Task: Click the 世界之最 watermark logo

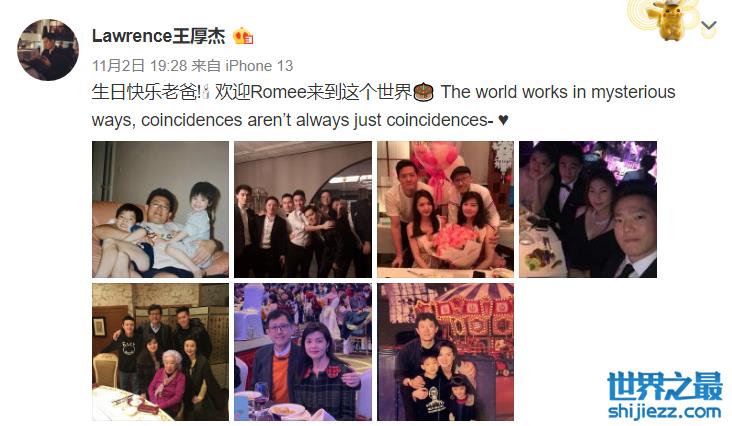Action: point(665,386)
